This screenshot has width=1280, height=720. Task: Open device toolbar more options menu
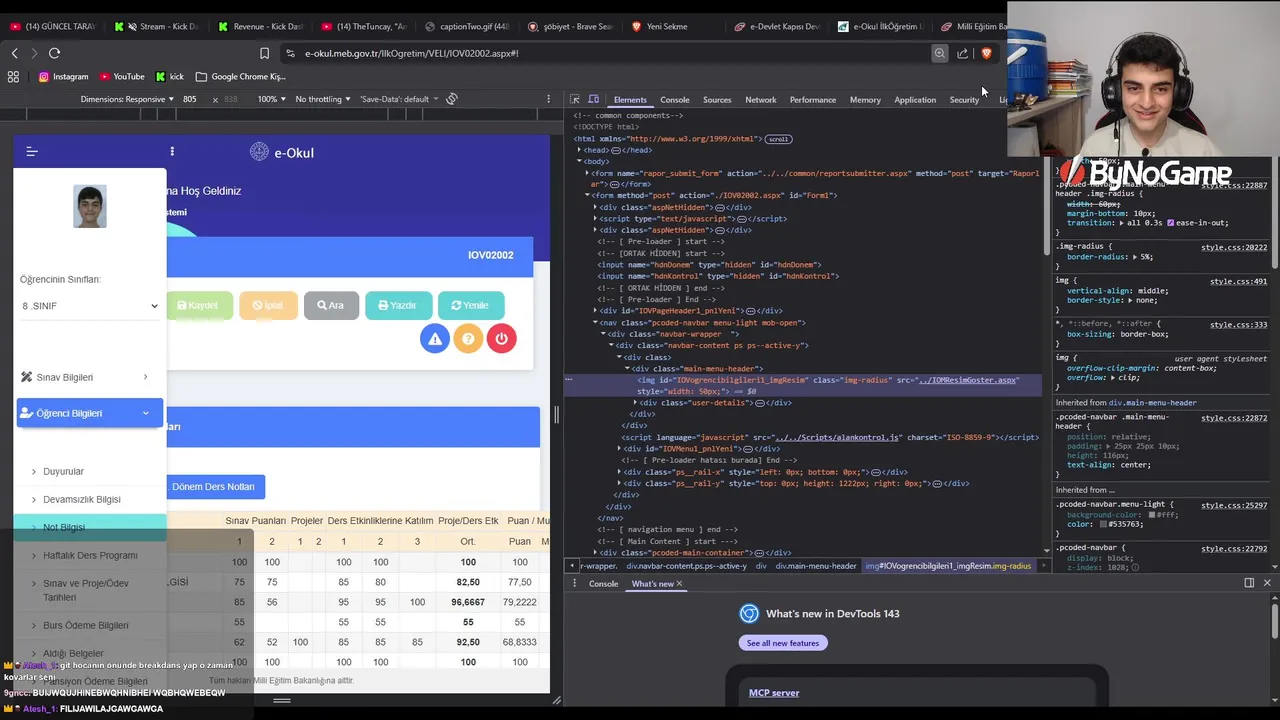[548, 99]
